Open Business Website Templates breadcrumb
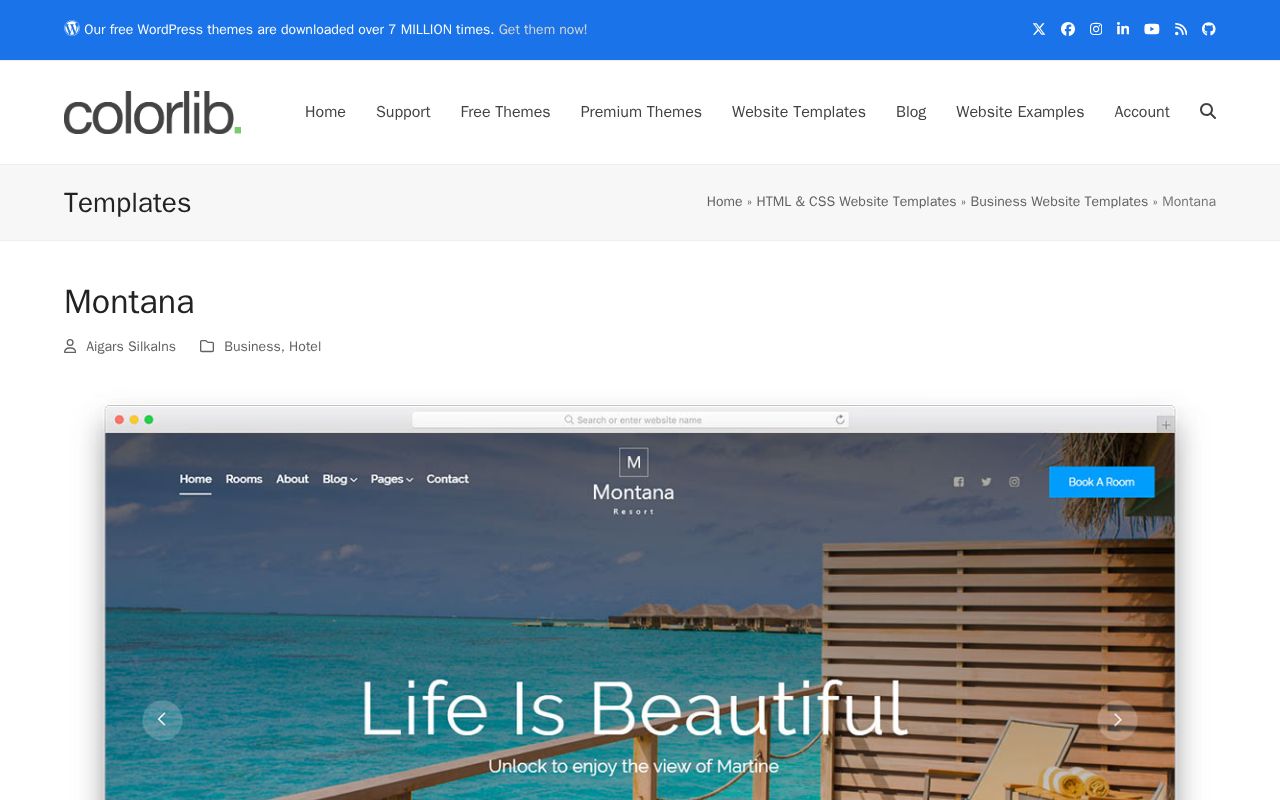The width and height of the screenshot is (1280, 800). pos(1059,202)
